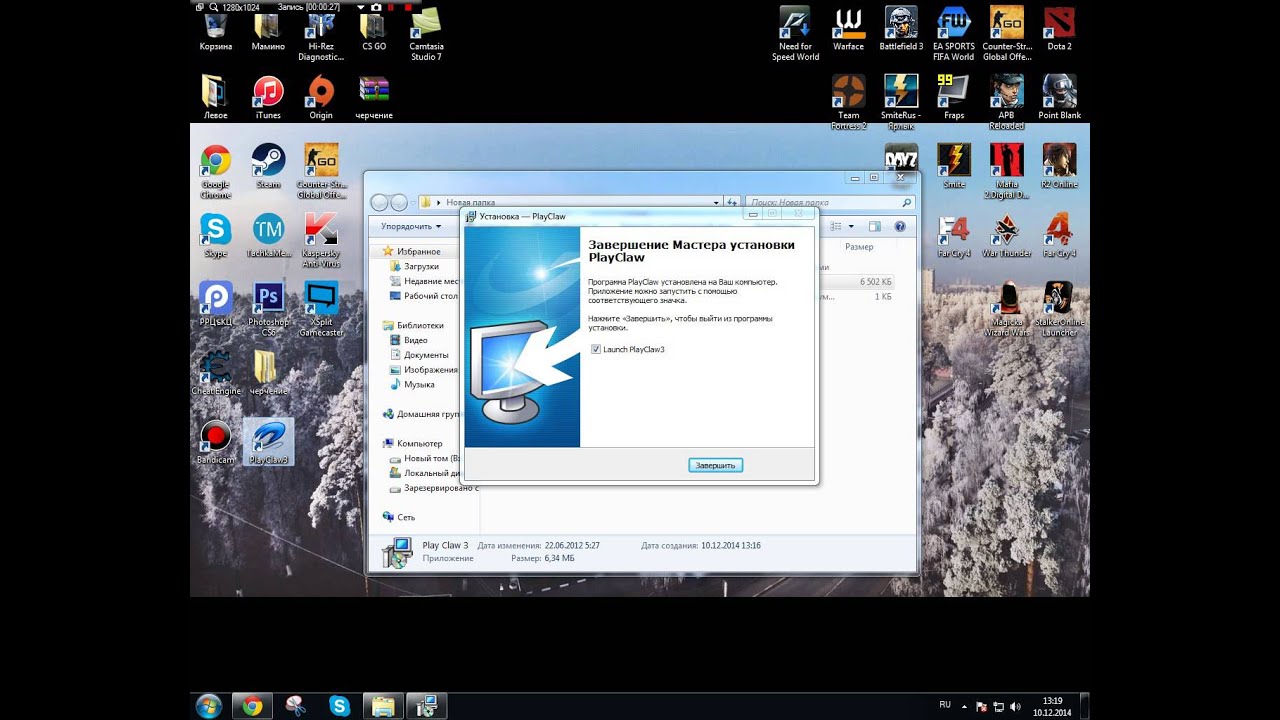Select the Origin desktop icon
This screenshot has height=720, width=1280.
click(x=321, y=97)
